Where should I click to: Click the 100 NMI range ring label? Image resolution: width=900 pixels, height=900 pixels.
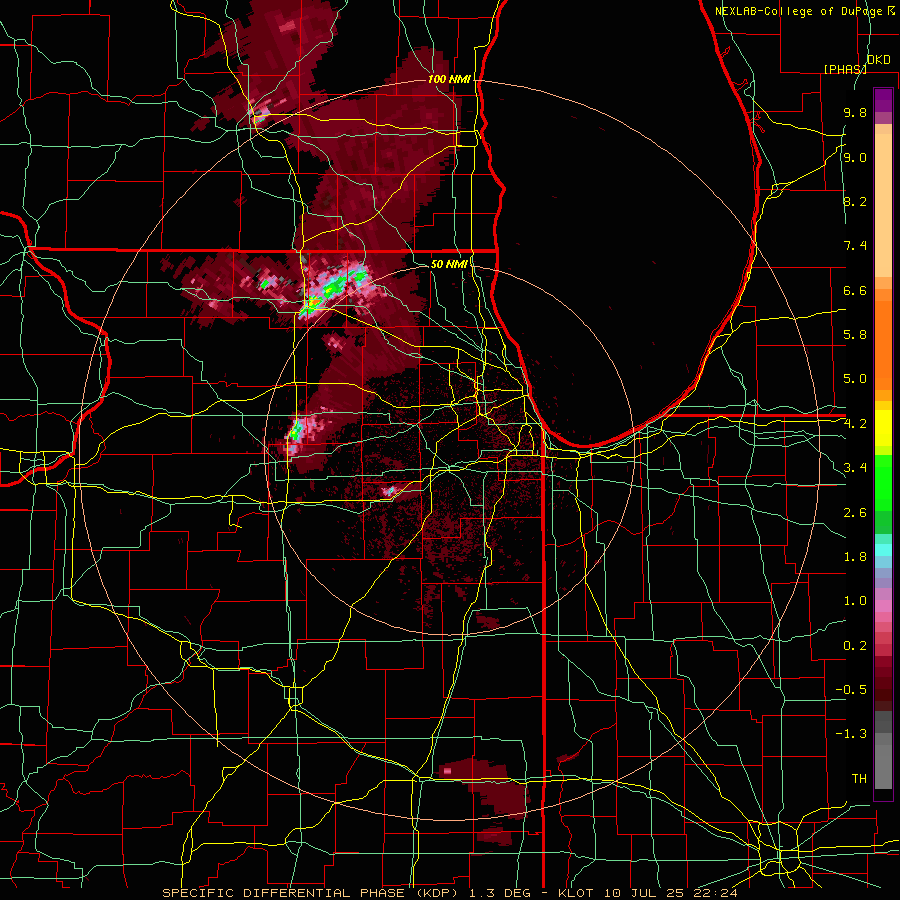point(449,79)
